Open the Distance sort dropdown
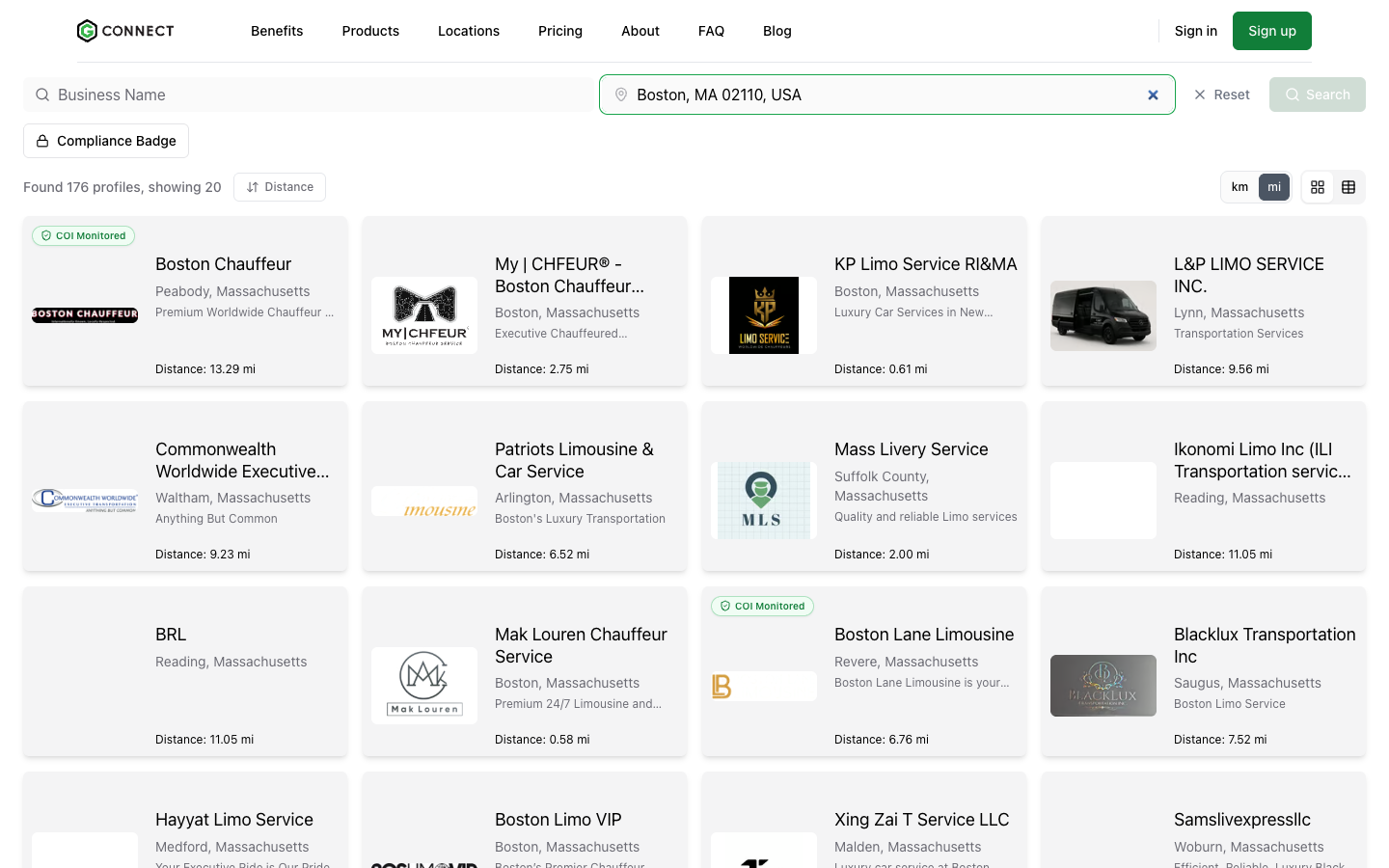 (280, 187)
